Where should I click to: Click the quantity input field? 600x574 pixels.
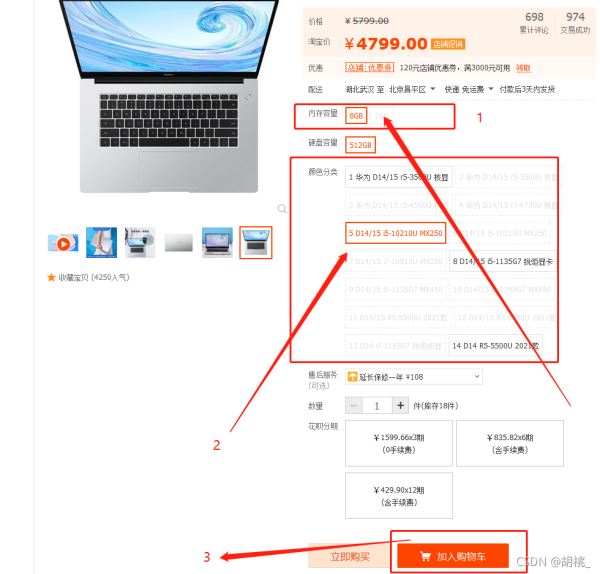[377, 405]
